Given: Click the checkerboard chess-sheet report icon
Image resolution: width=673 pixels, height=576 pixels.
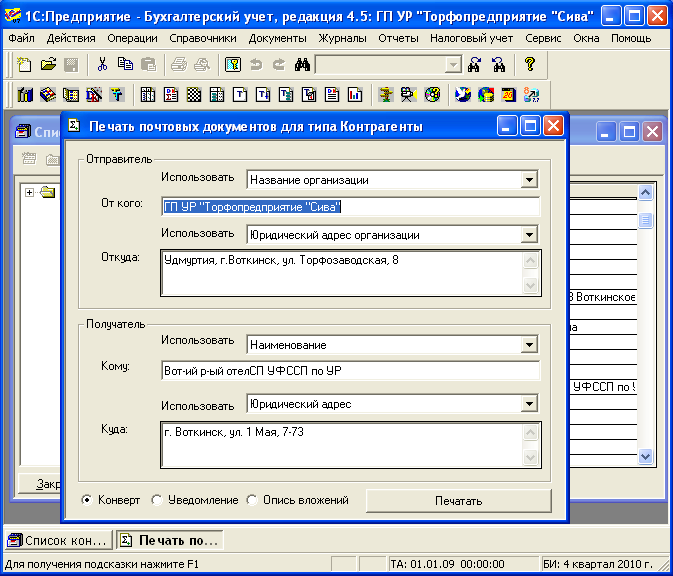Looking at the screenshot, I should tap(194, 94).
